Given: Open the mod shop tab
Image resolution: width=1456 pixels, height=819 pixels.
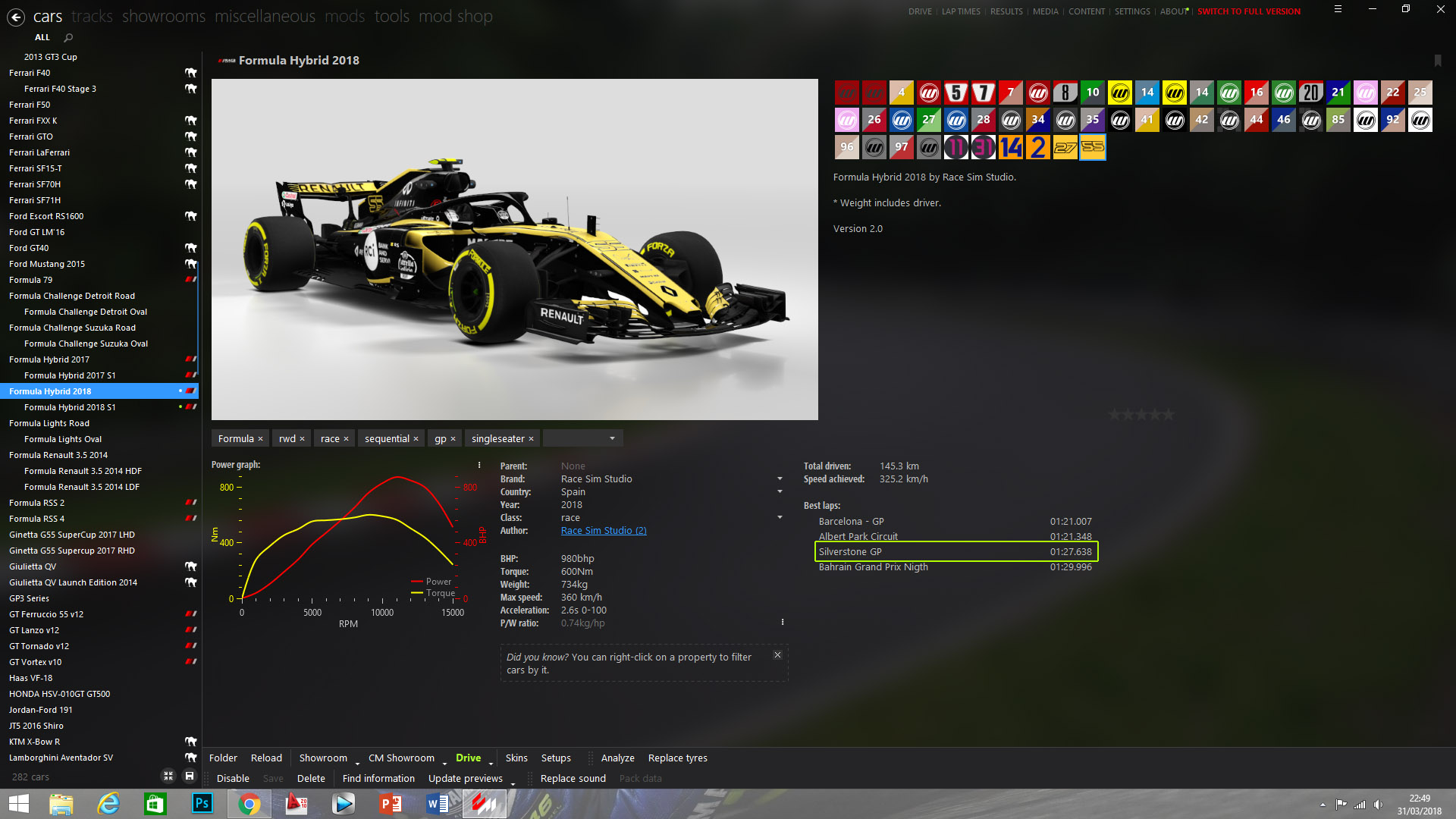Looking at the screenshot, I should pos(456,16).
